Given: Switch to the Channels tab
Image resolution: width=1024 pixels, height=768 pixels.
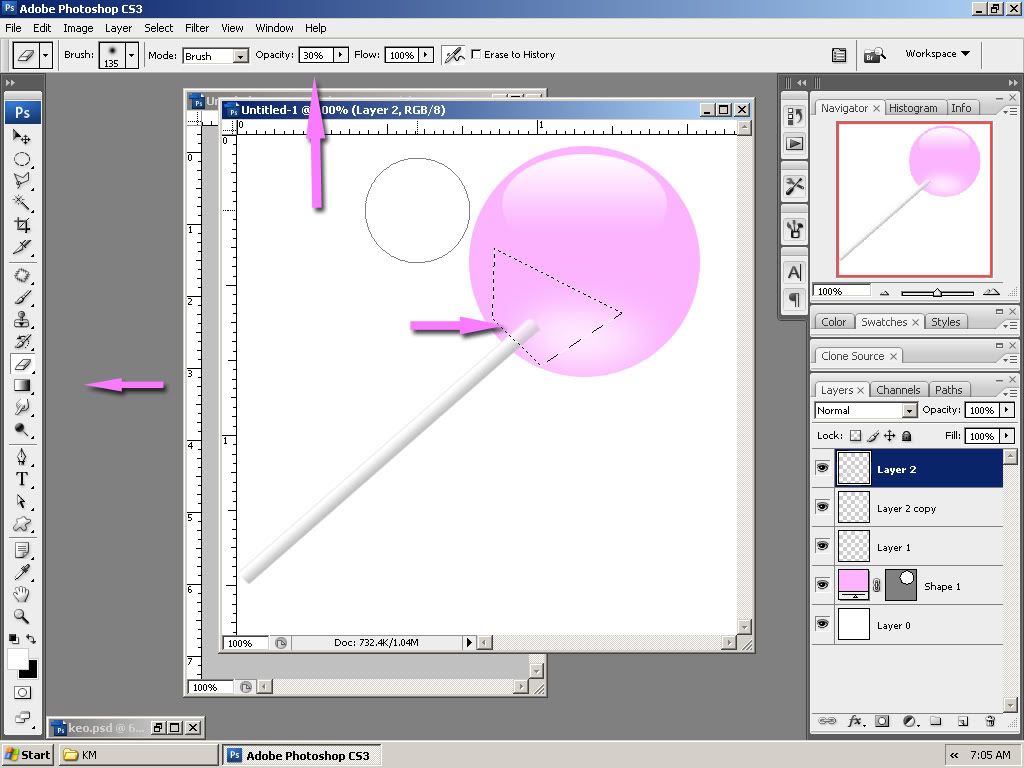Looking at the screenshot, I should [x=898, y=390].
